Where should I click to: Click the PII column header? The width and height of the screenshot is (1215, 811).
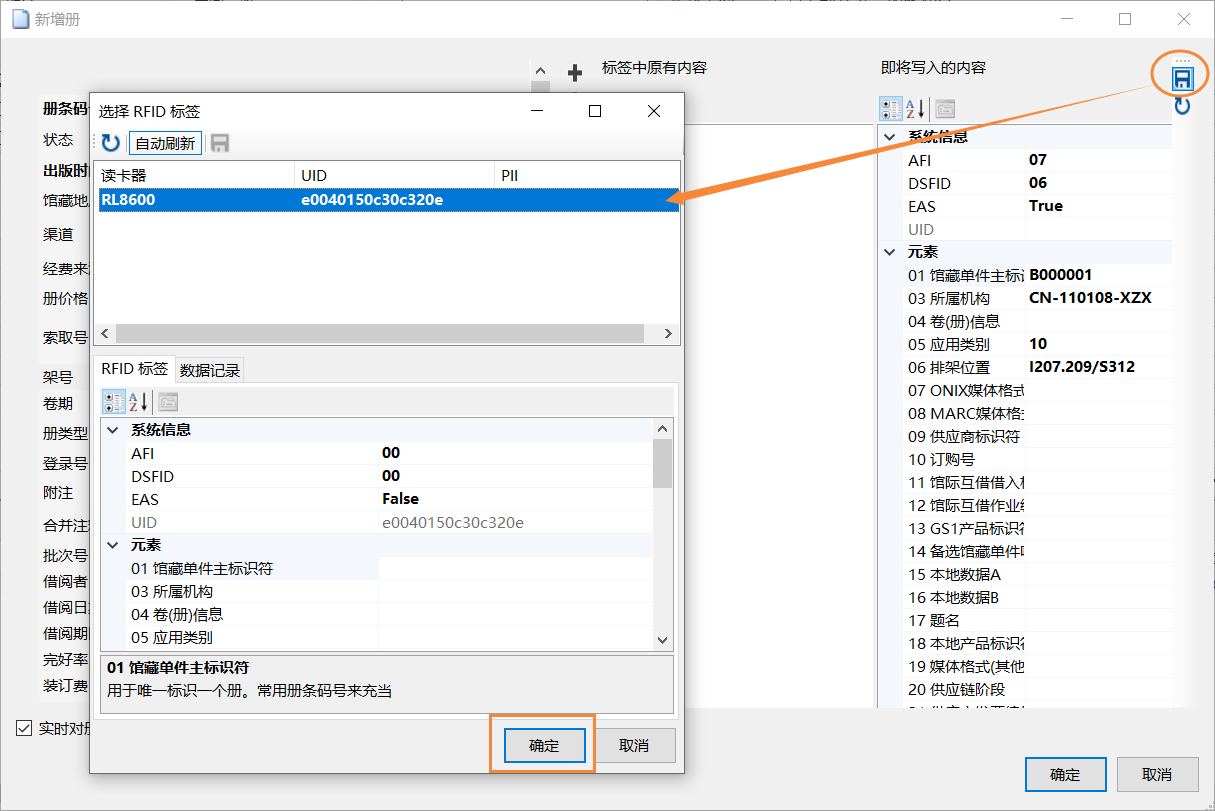point(587,175)
